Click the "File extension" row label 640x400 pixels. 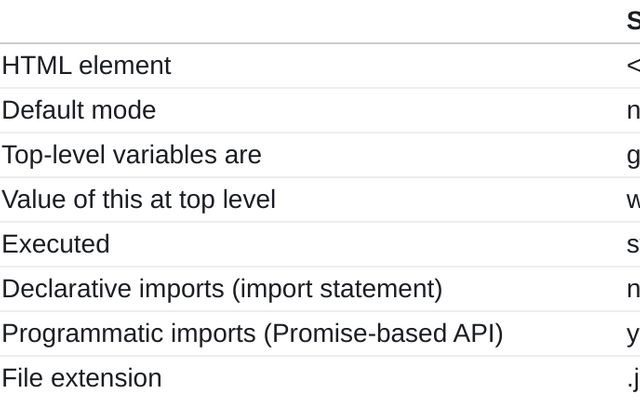(x=81, y=378)
